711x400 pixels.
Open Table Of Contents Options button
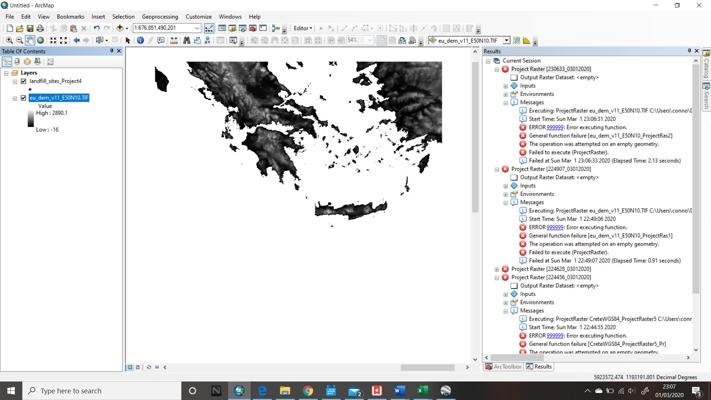[x=50, y=62]
